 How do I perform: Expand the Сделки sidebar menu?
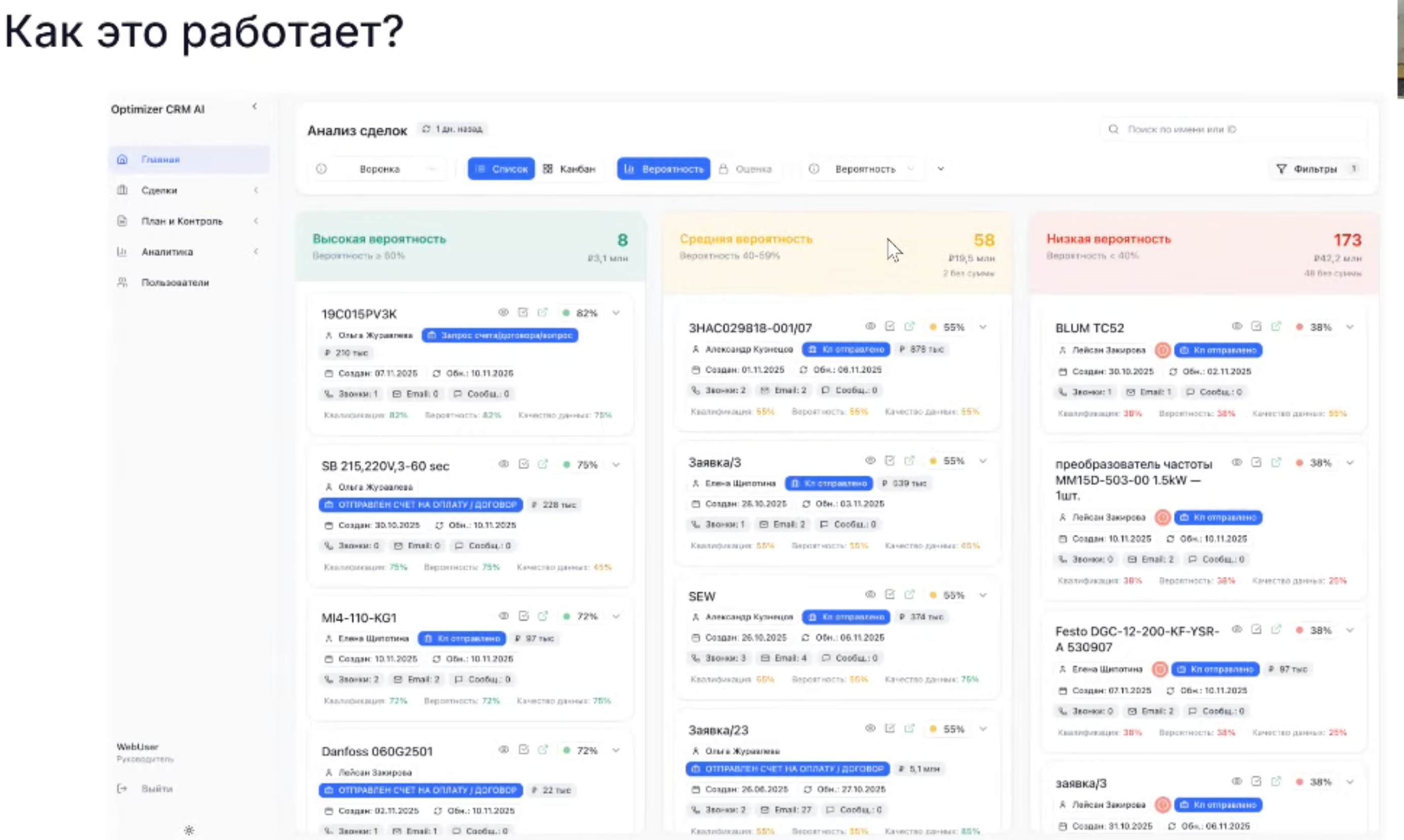point(160,190)
